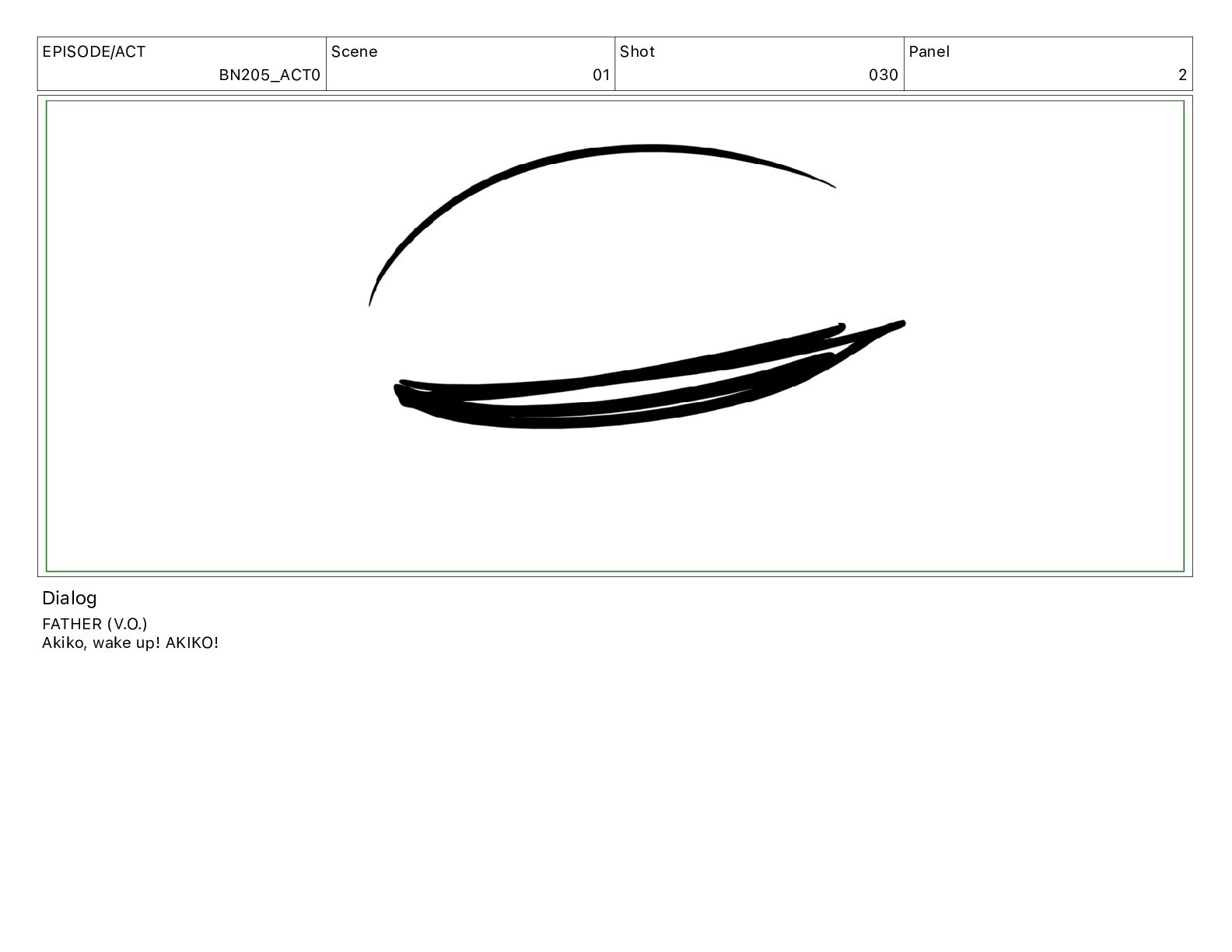
Task: Click the EPISODE/ACT header label
Action: tap(93, 52)
